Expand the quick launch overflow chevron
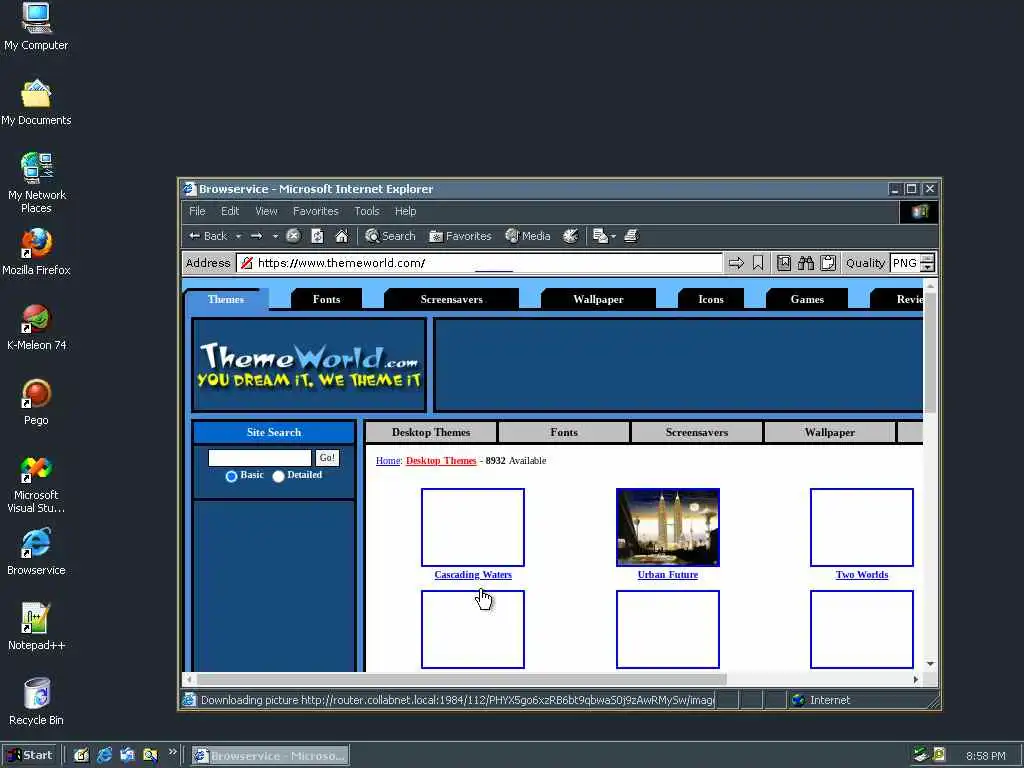Viewport: 1024px width, 768px height. pyautogui.click(x=173, y=752)
